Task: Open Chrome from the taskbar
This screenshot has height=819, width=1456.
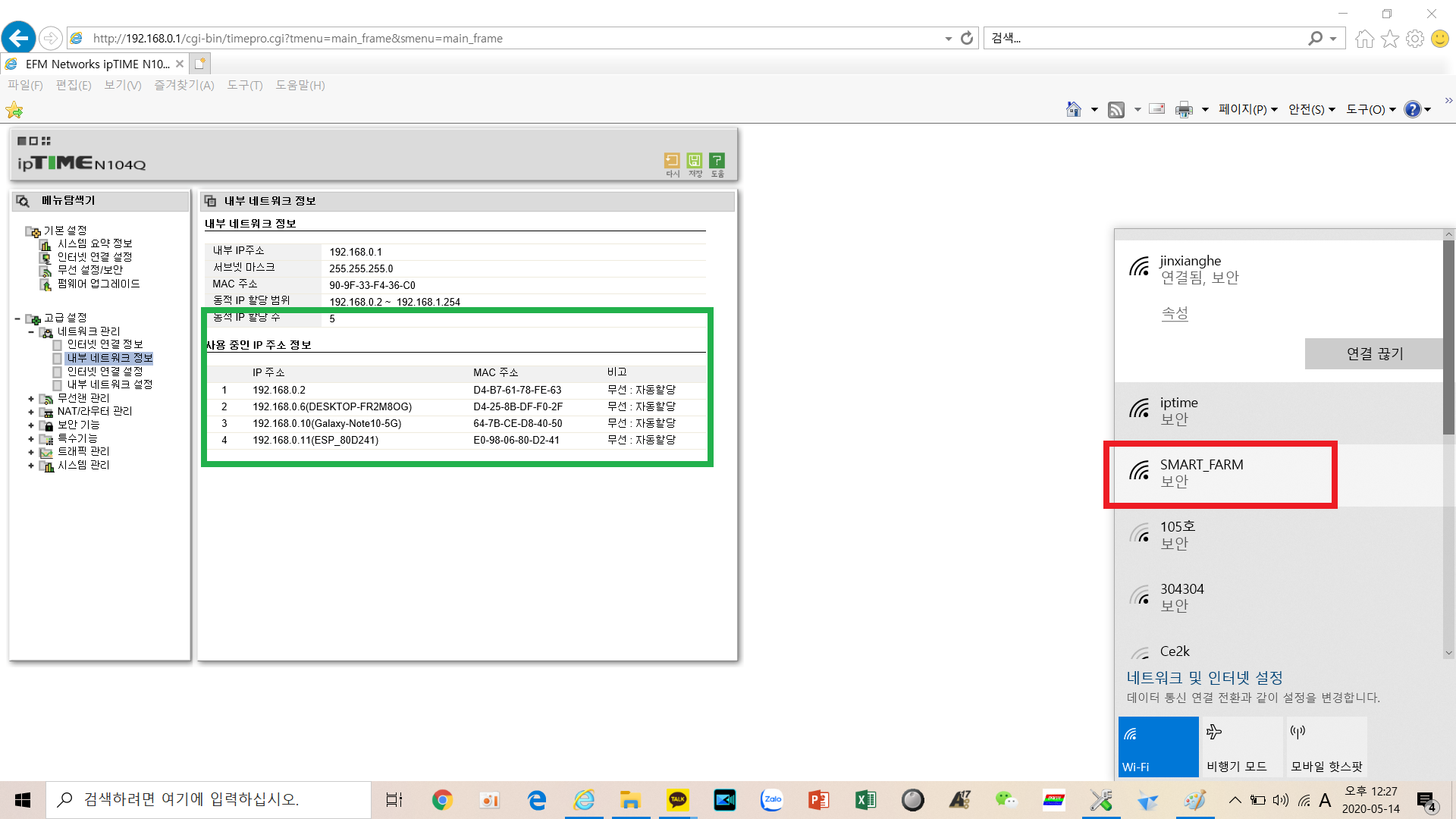Action: [442, 800]
